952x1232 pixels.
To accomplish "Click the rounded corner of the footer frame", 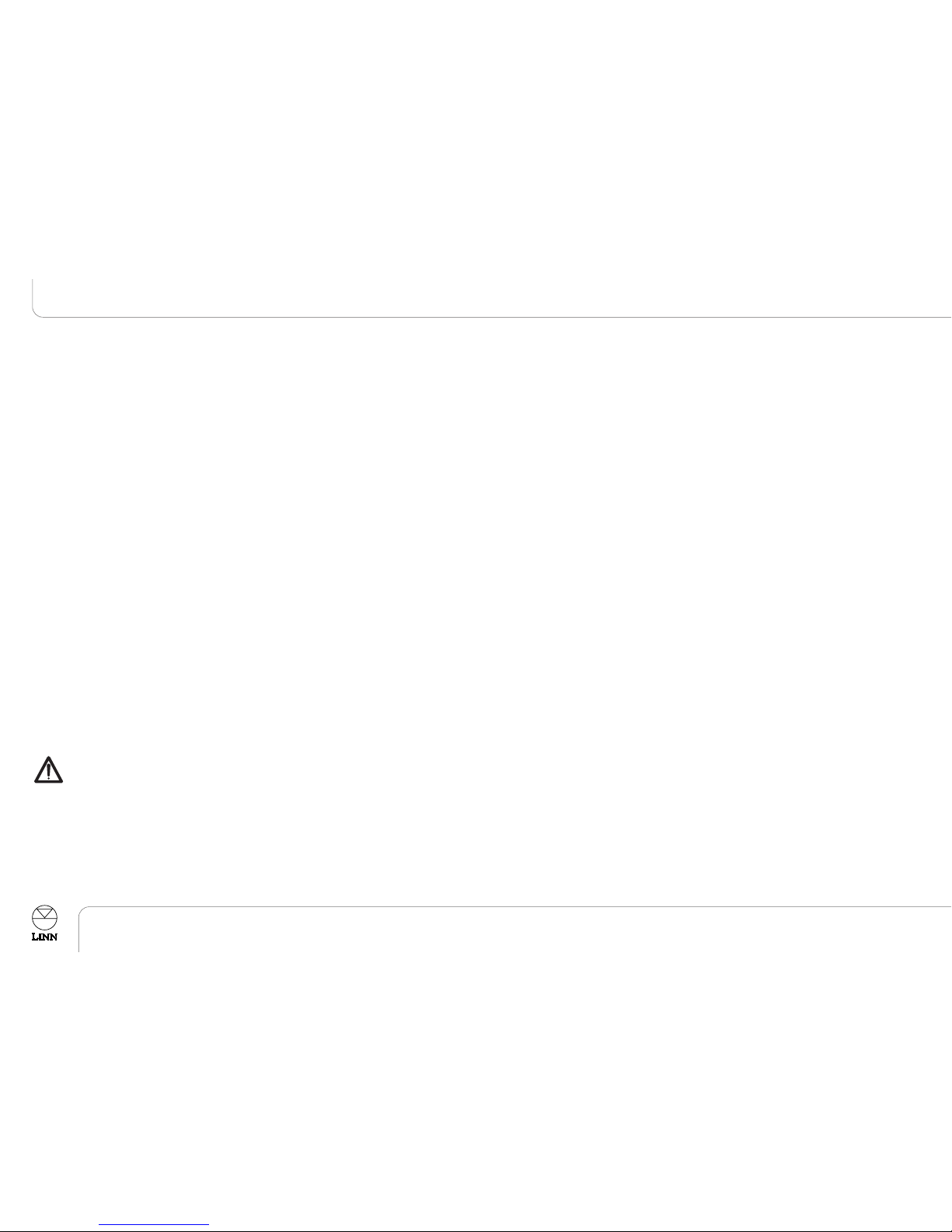I will point(83,911).
